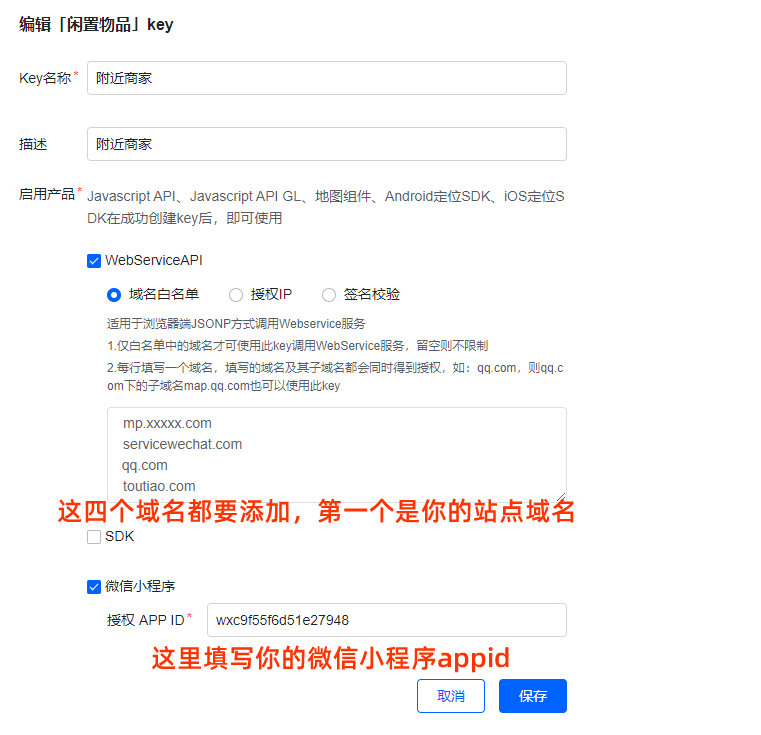
Task: Save the key with 保存 button
Action: coord(532,696)
